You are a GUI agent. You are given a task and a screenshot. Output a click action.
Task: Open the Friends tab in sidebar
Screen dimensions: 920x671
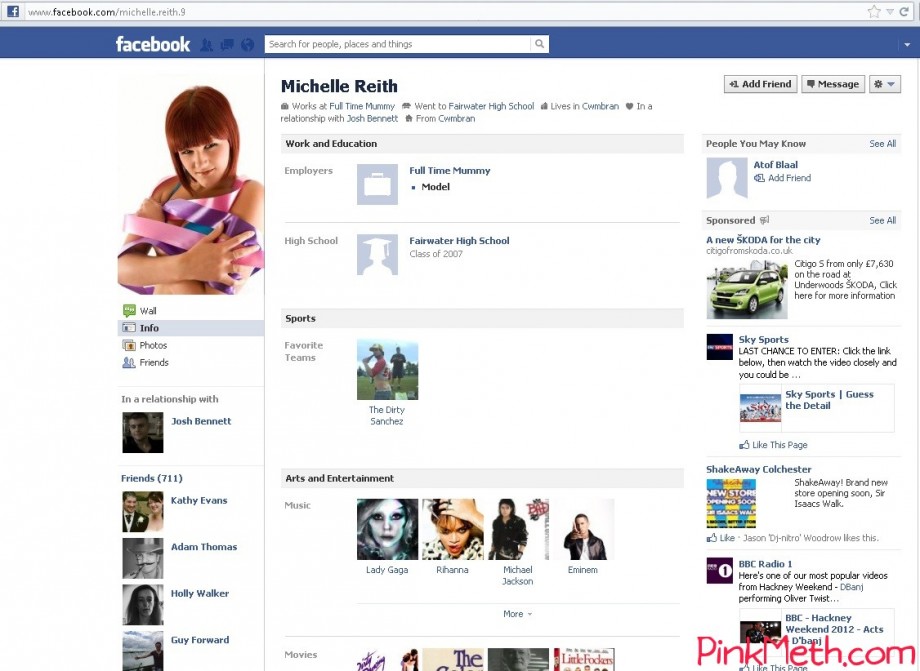tap(154, 362)
